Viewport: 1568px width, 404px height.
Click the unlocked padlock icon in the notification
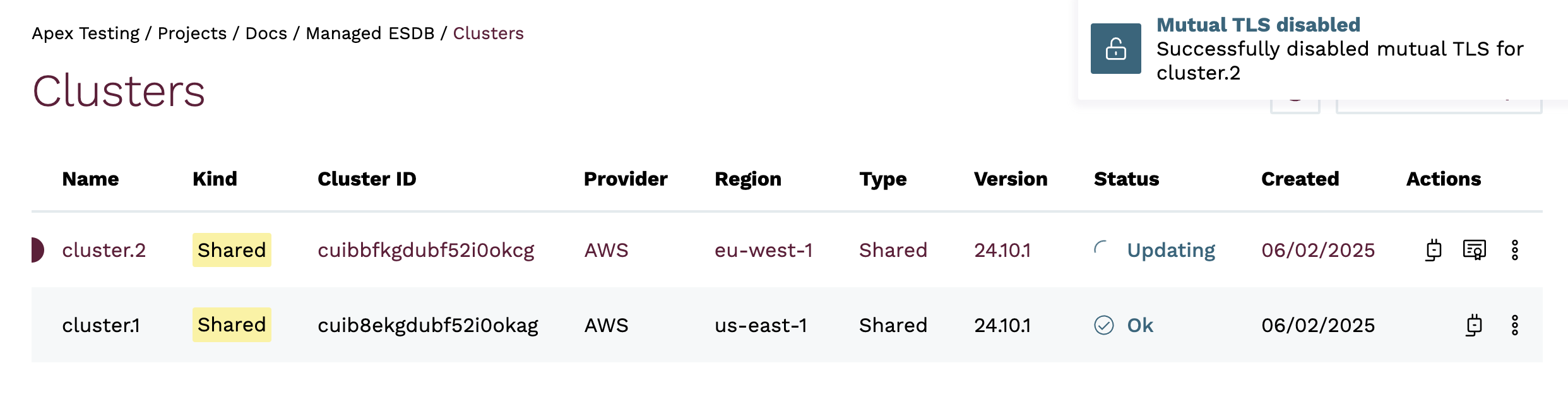pos(1115,49)
